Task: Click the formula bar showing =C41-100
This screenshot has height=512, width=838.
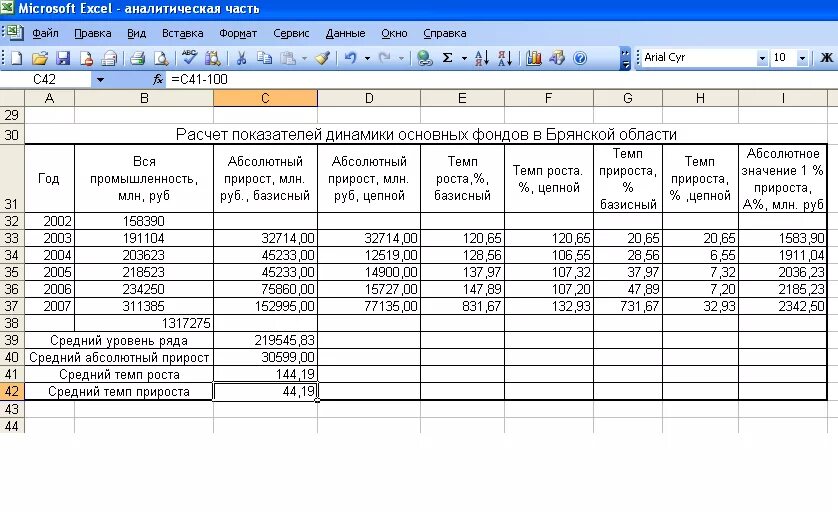Action: [x=502, y=80]
